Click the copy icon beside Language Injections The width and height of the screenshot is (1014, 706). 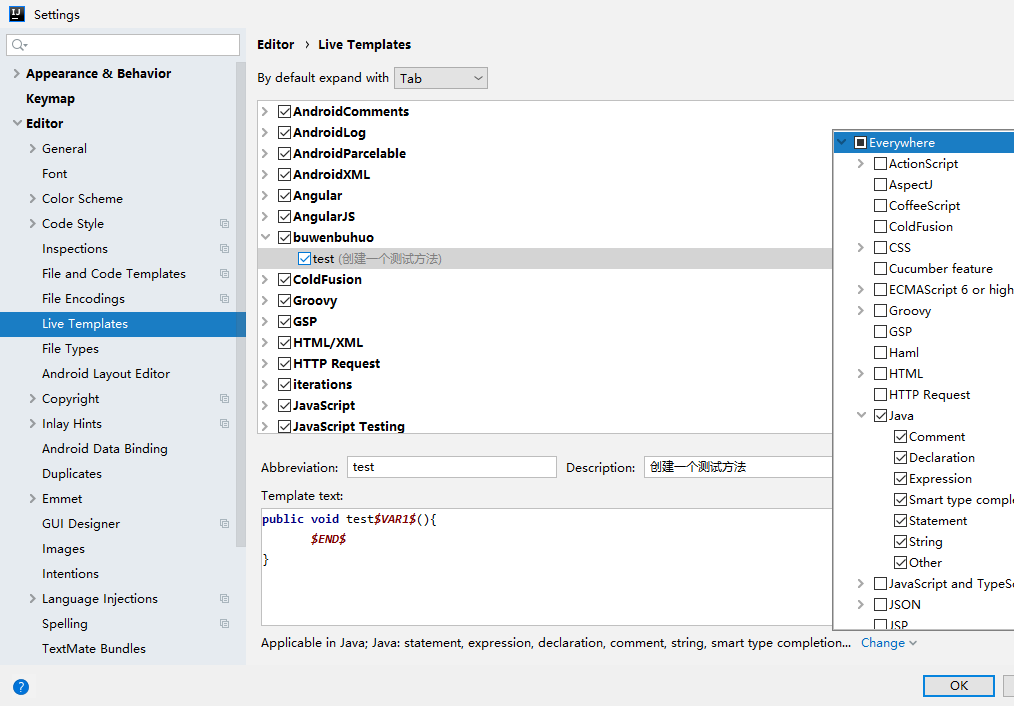tap(224, 599)
